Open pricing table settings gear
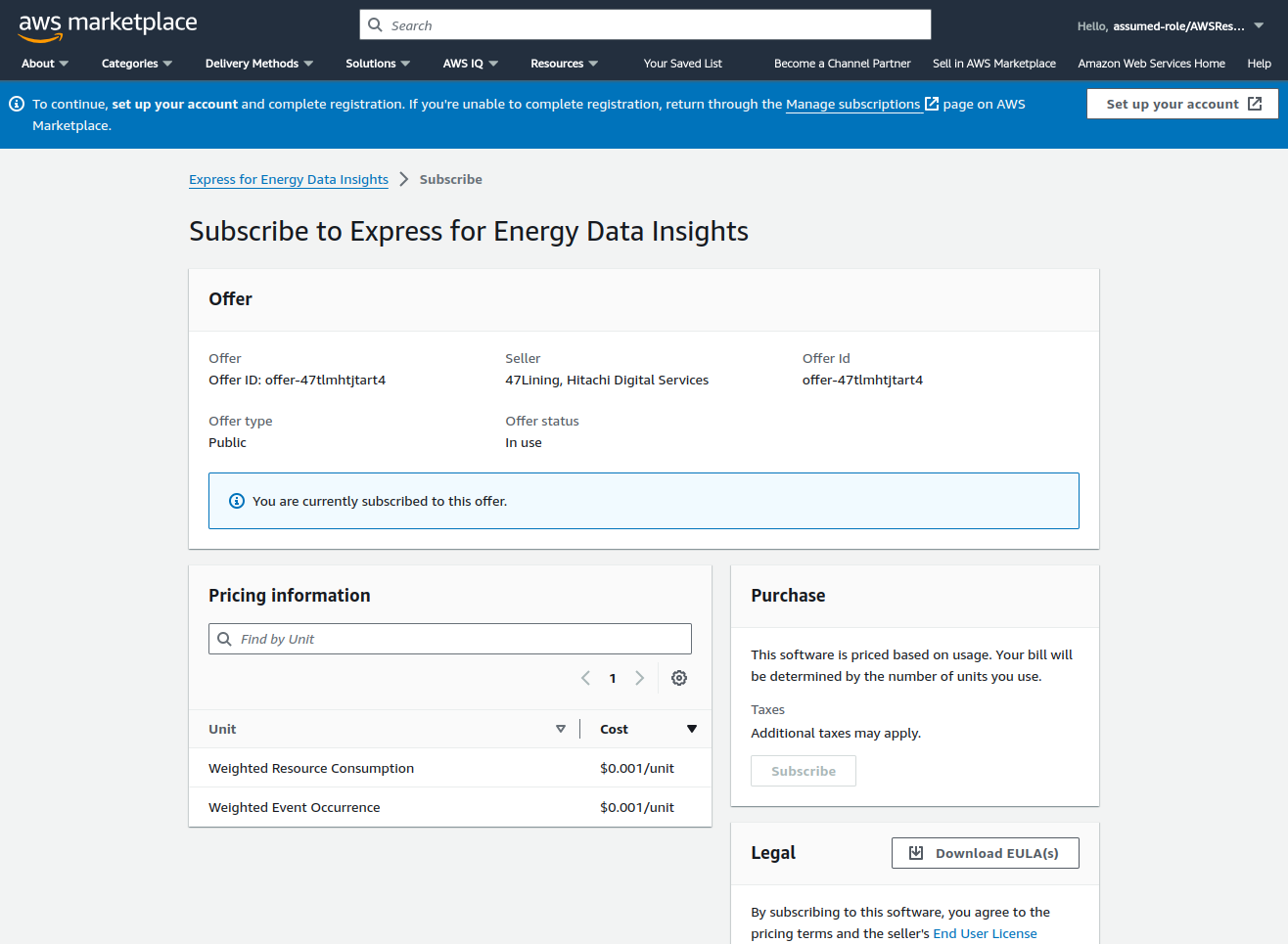The image size is (1288, 944). pyautogui.click(x=679, y=678)
